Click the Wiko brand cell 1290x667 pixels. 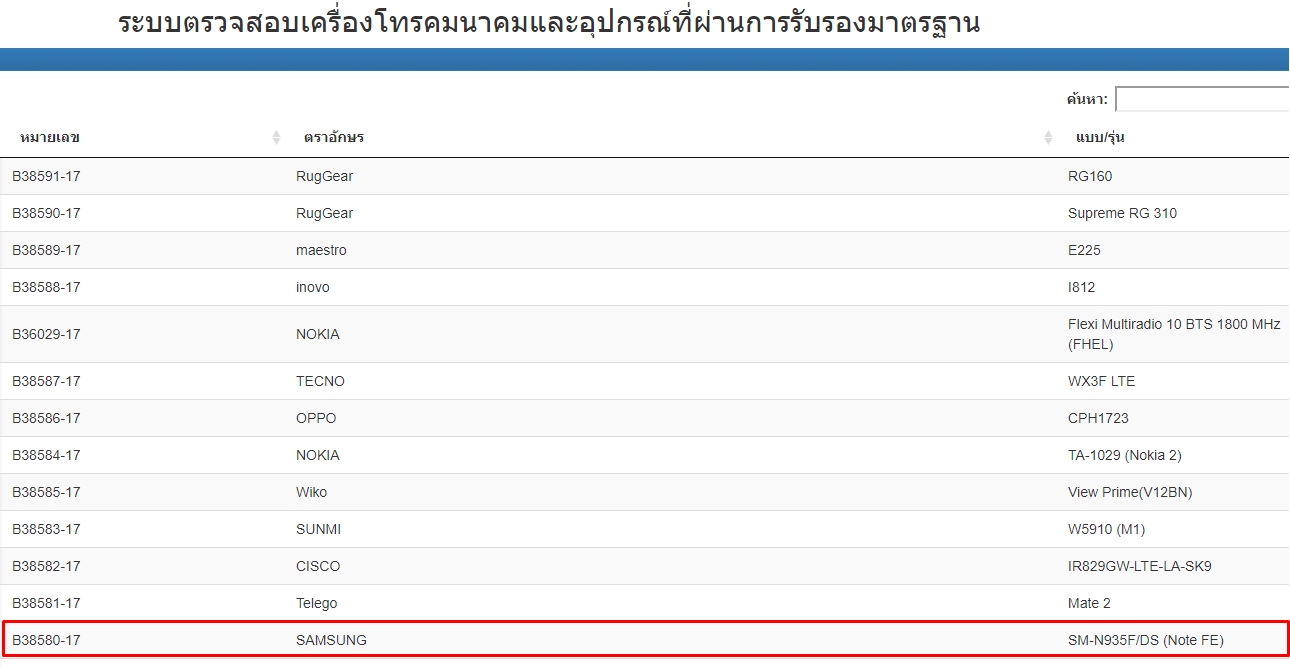(311, 493)
